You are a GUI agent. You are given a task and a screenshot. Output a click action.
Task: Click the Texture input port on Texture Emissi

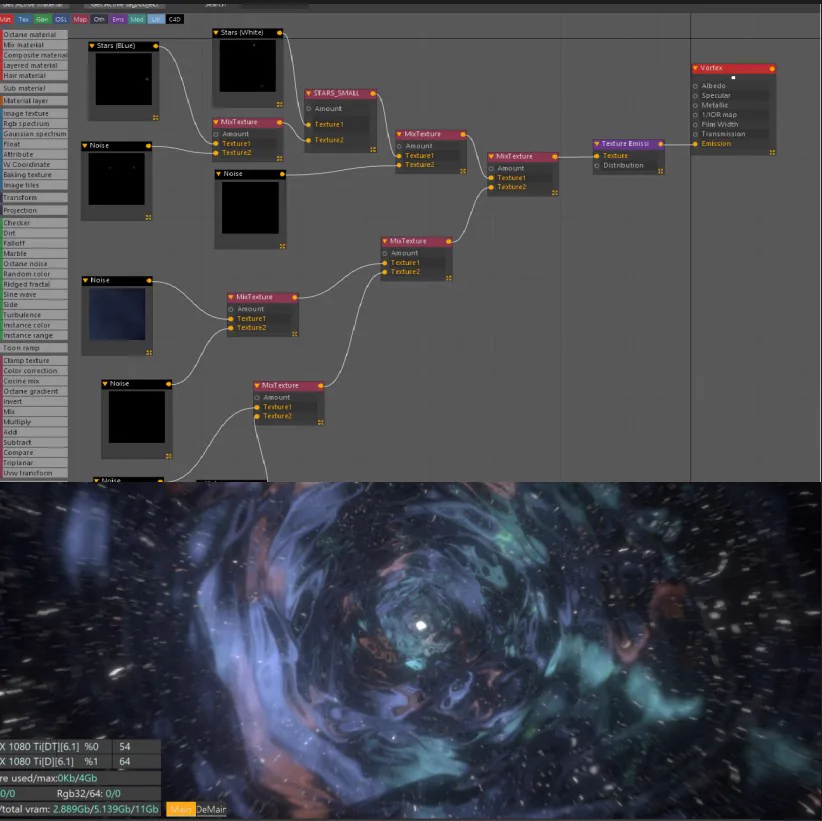point(597,156)
